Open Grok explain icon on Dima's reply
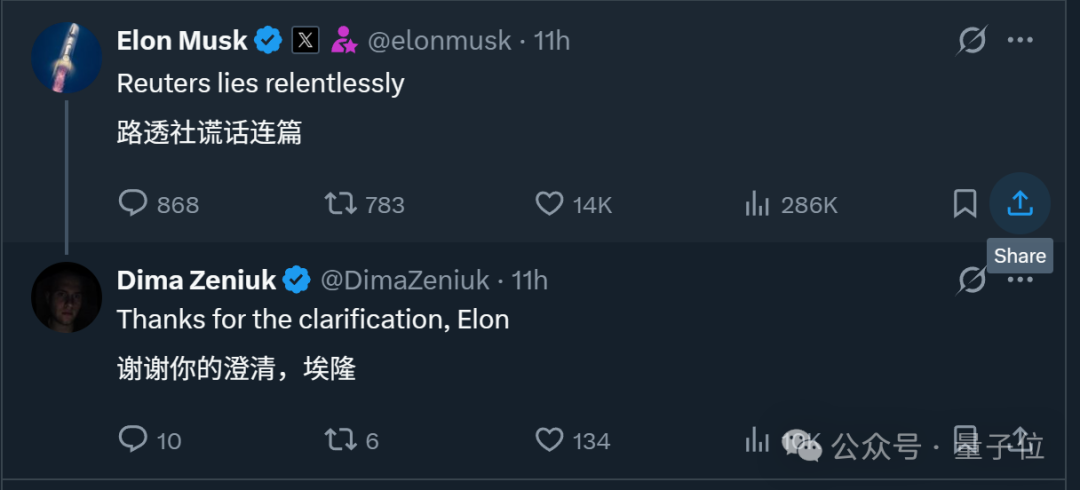Screen dimensions: 1080x490 coord(971,281)
